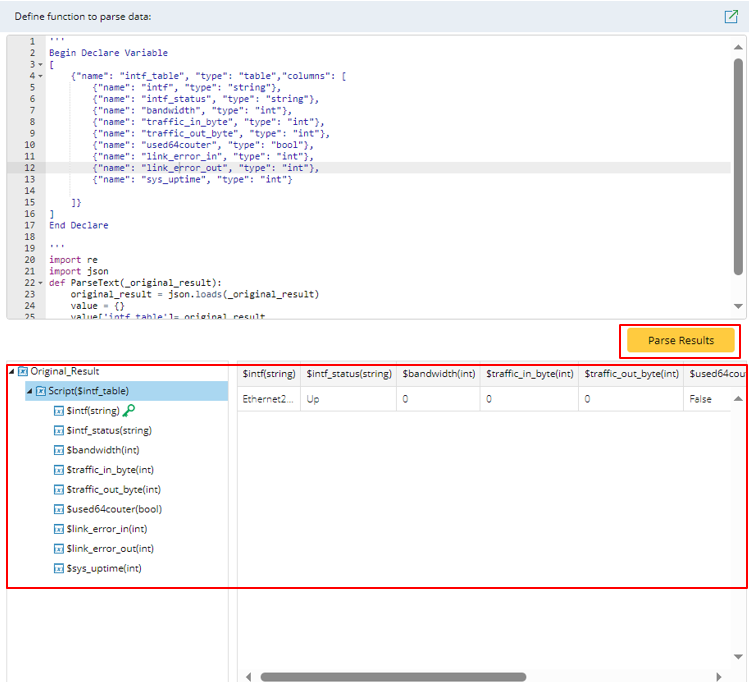
Task: Click the Ethernet2 cell in results table
Action: [268, 398]
